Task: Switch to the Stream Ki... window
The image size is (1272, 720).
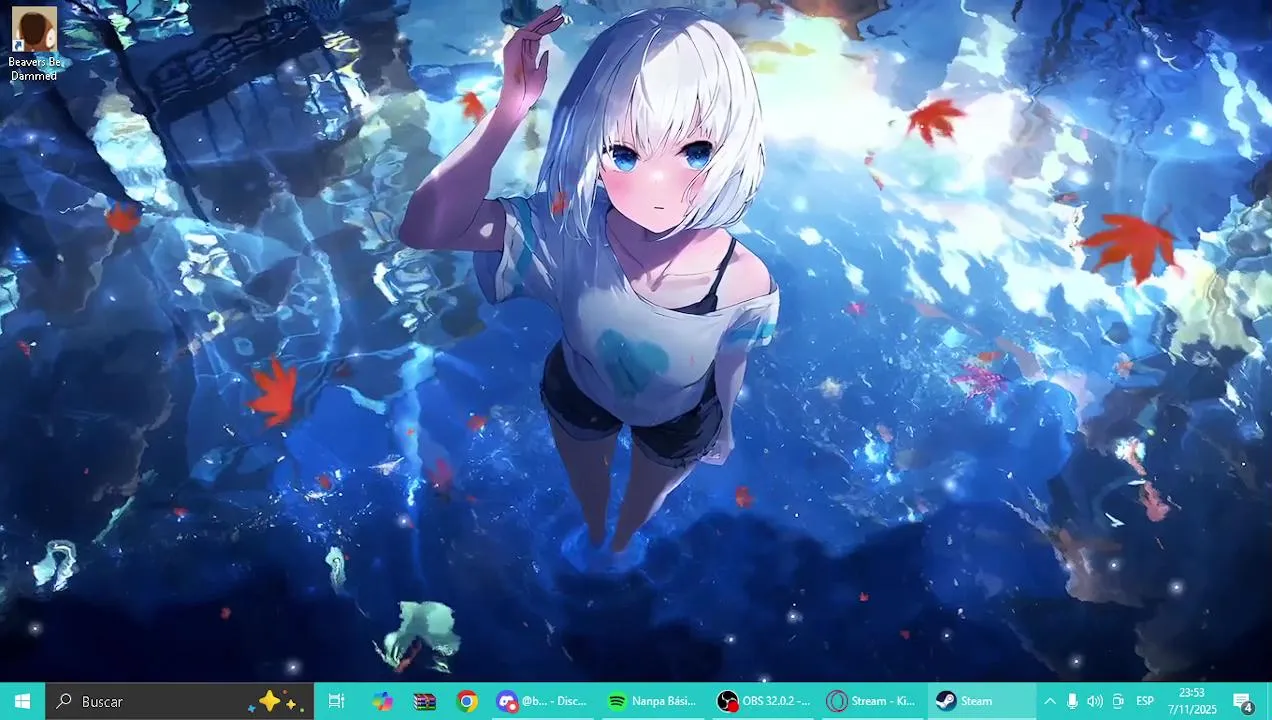Action: [873, 701]
